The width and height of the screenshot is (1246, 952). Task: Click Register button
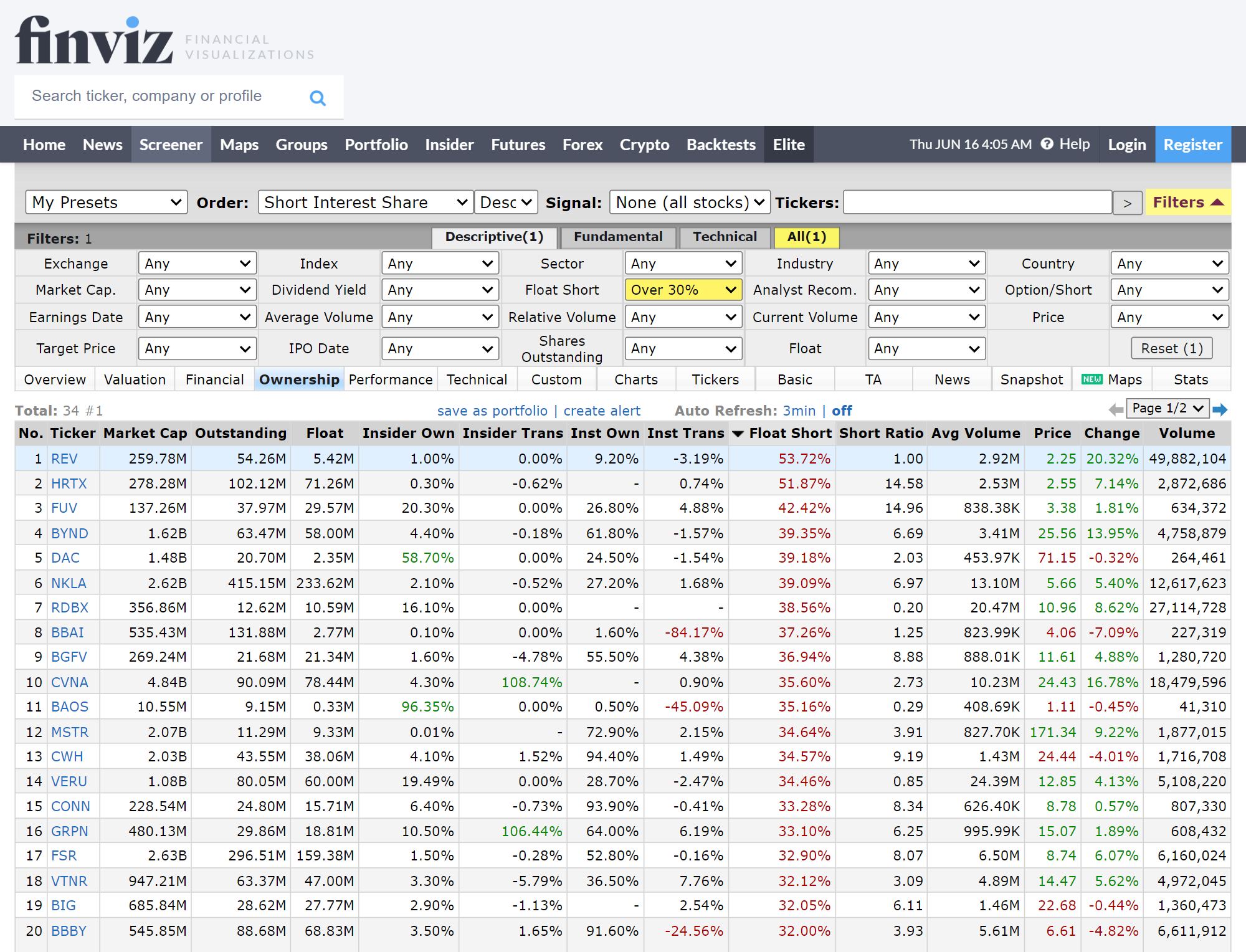[x=1193, y=145]
